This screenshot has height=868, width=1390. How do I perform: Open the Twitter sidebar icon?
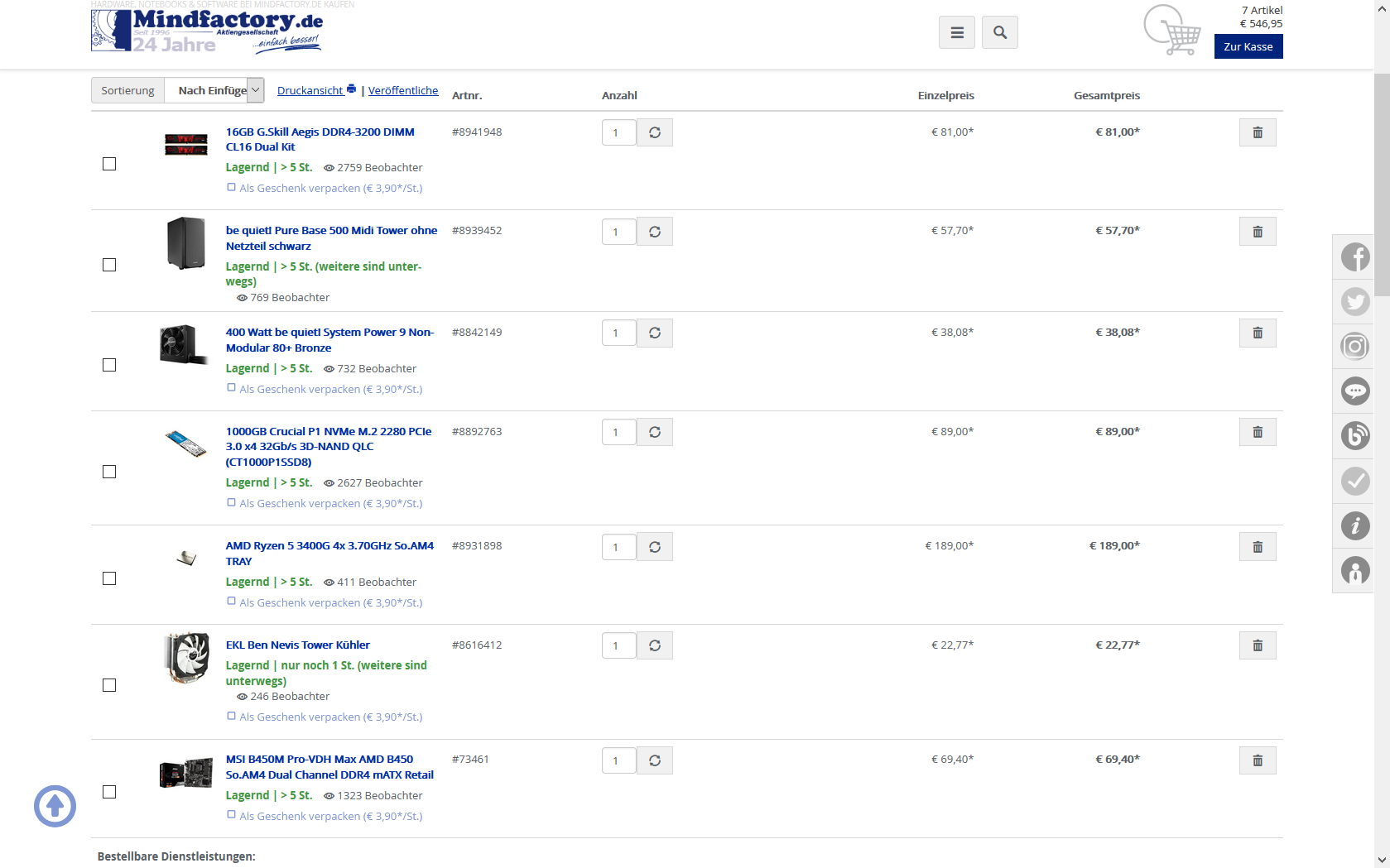point(1355,302)
